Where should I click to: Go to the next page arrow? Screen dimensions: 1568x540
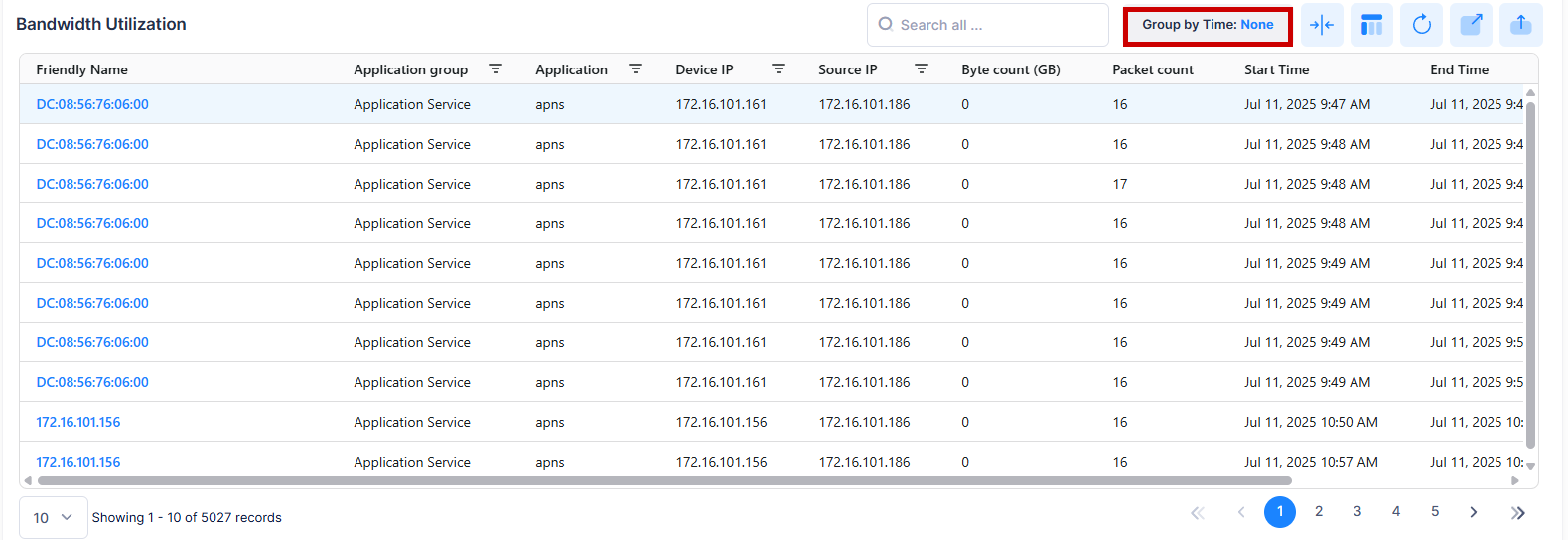pos(1474,512)
